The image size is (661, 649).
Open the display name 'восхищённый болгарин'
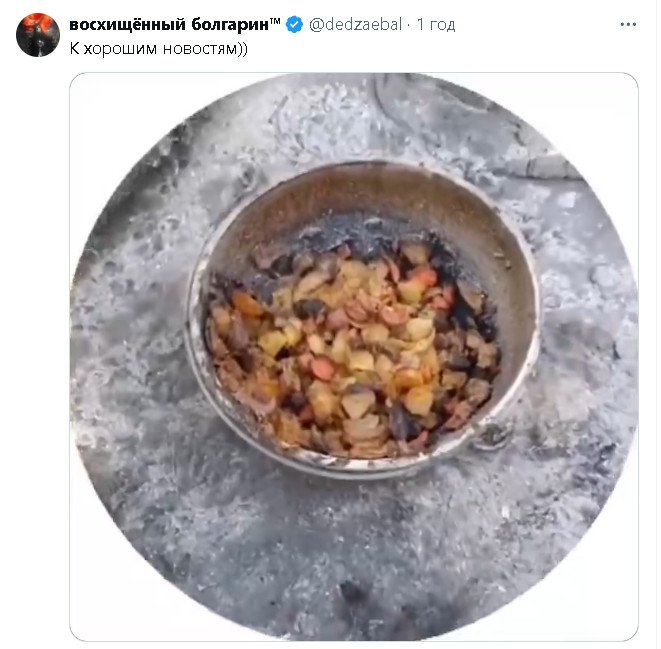(x=169, y=24)
